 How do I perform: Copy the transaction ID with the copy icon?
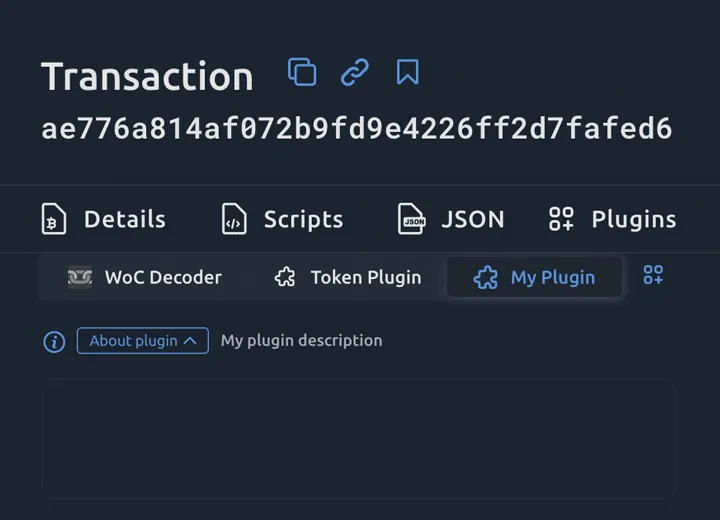[x=302, y=72]
